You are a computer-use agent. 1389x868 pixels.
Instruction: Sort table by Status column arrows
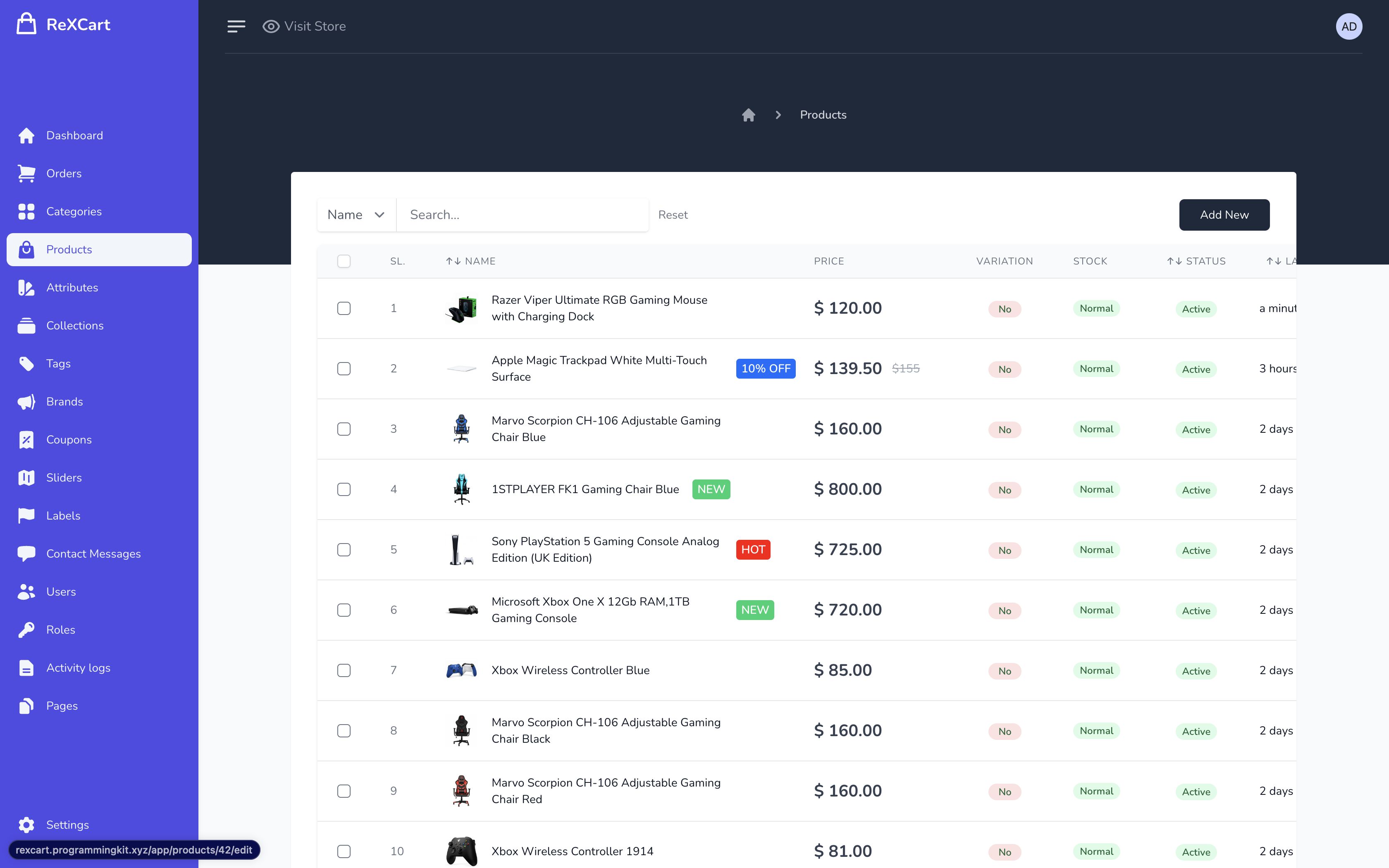click(x=1174, y=261)
